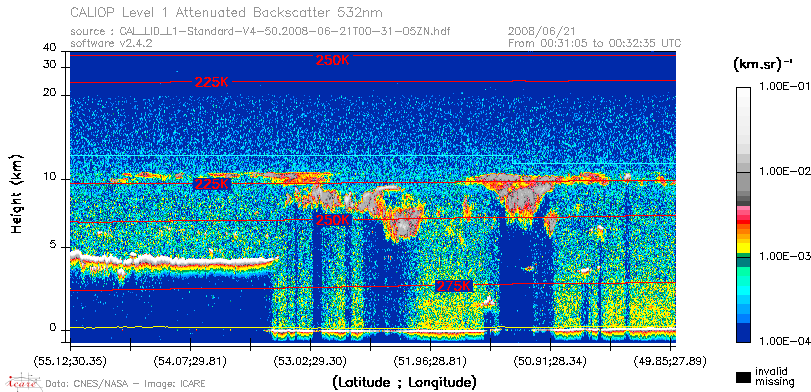The width and height of the screenshot is (811, 392).
Task: Click the '275K' isotherm label
Action: (x=454, y=286)
